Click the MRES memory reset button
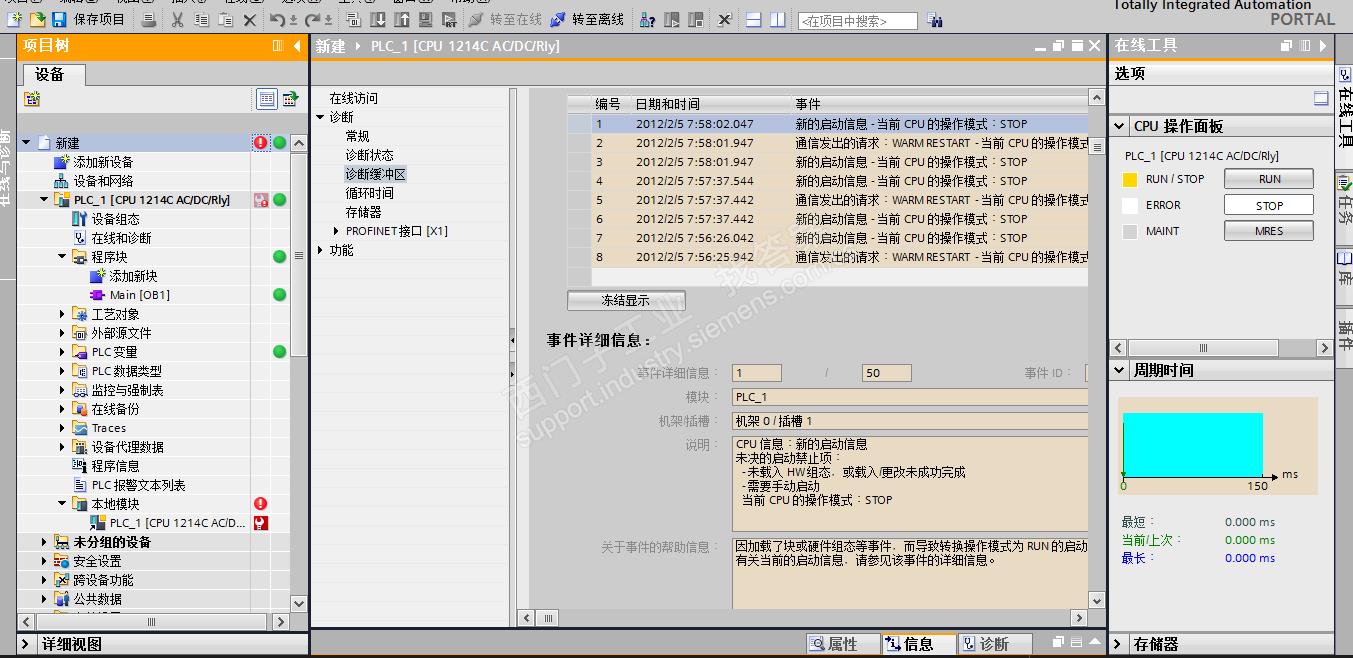1353x658 pixels. click(x=1269, y=231)
